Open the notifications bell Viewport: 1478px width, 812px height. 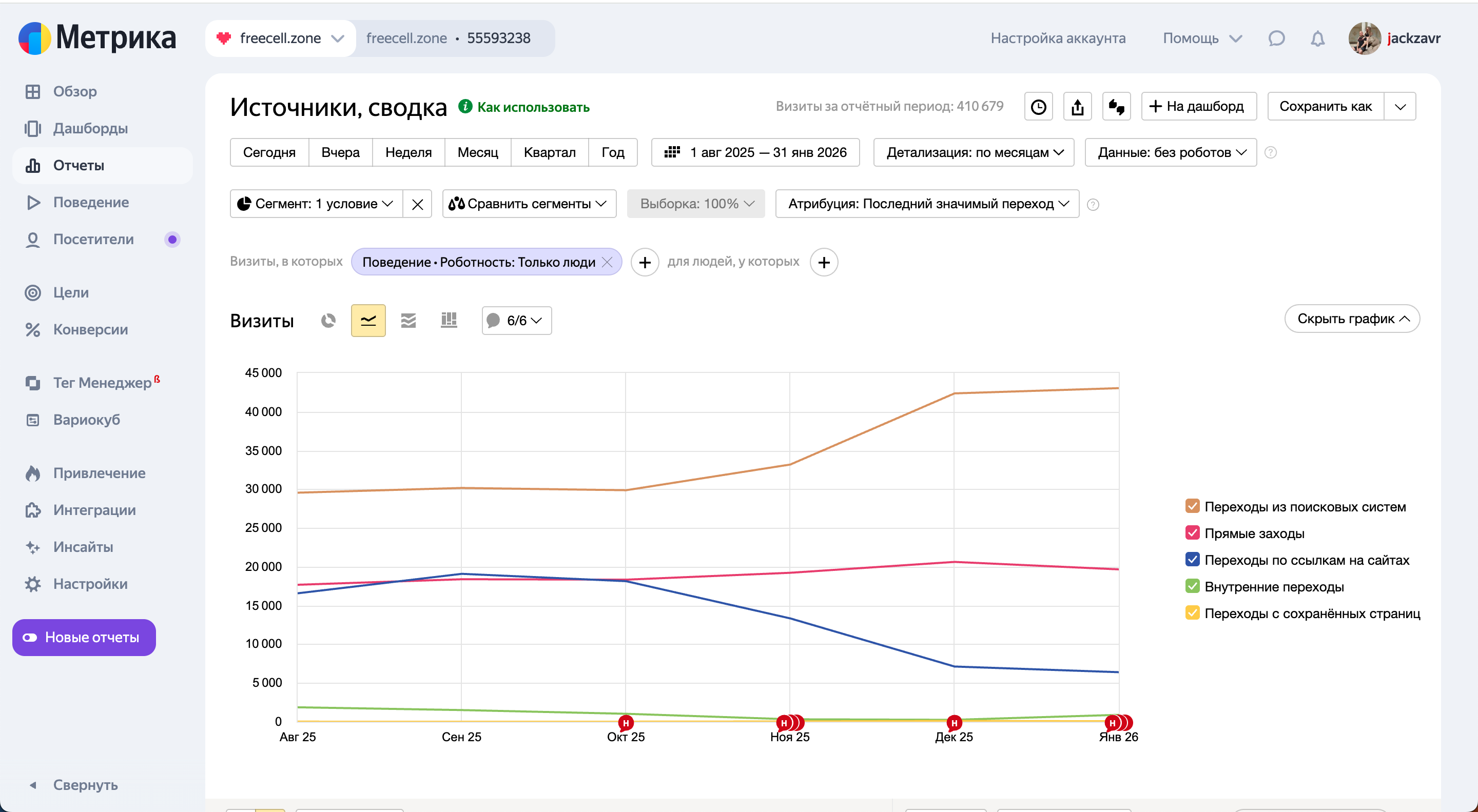coord(1317,38)
